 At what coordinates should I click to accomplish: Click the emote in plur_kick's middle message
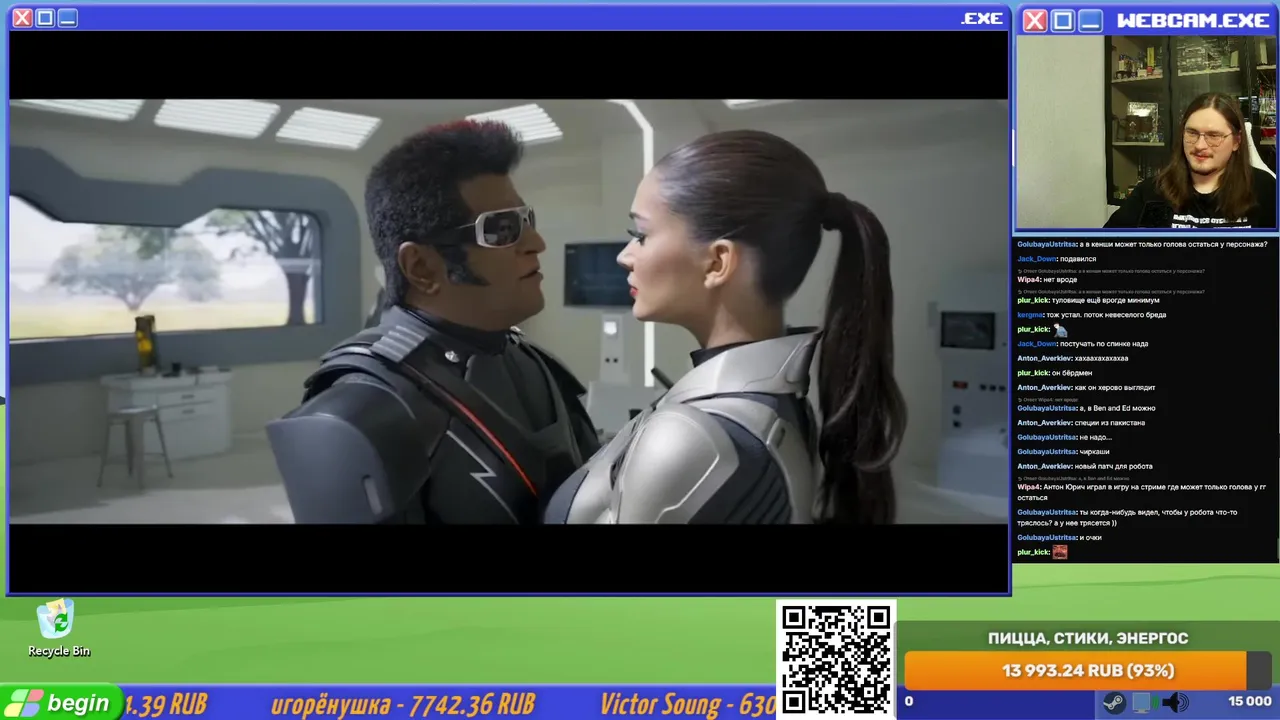tap(1060, 330)
